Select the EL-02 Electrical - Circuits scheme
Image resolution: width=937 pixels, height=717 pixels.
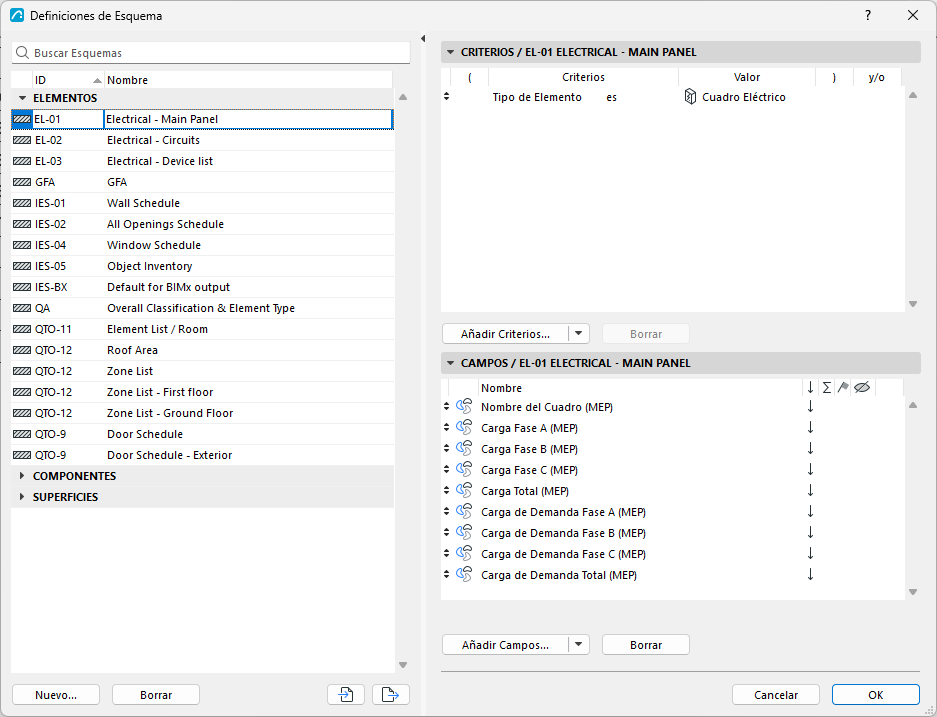[203, 140]
